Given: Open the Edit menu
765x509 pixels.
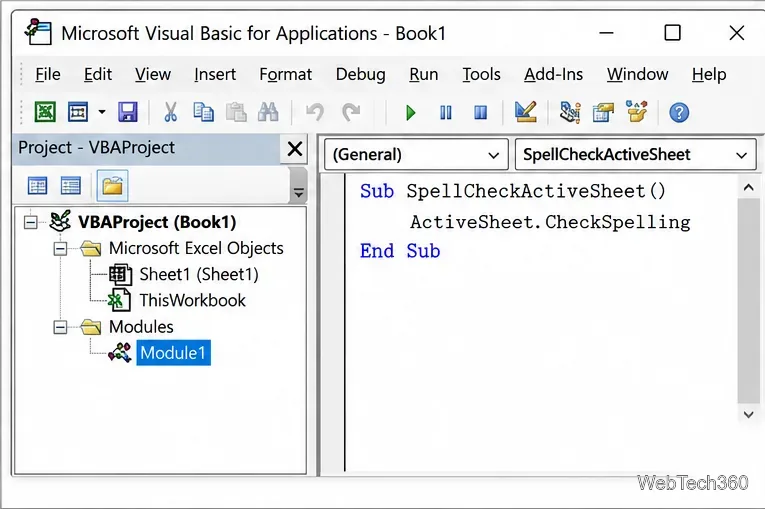Looking at the screenshot, I should [98, 74].
